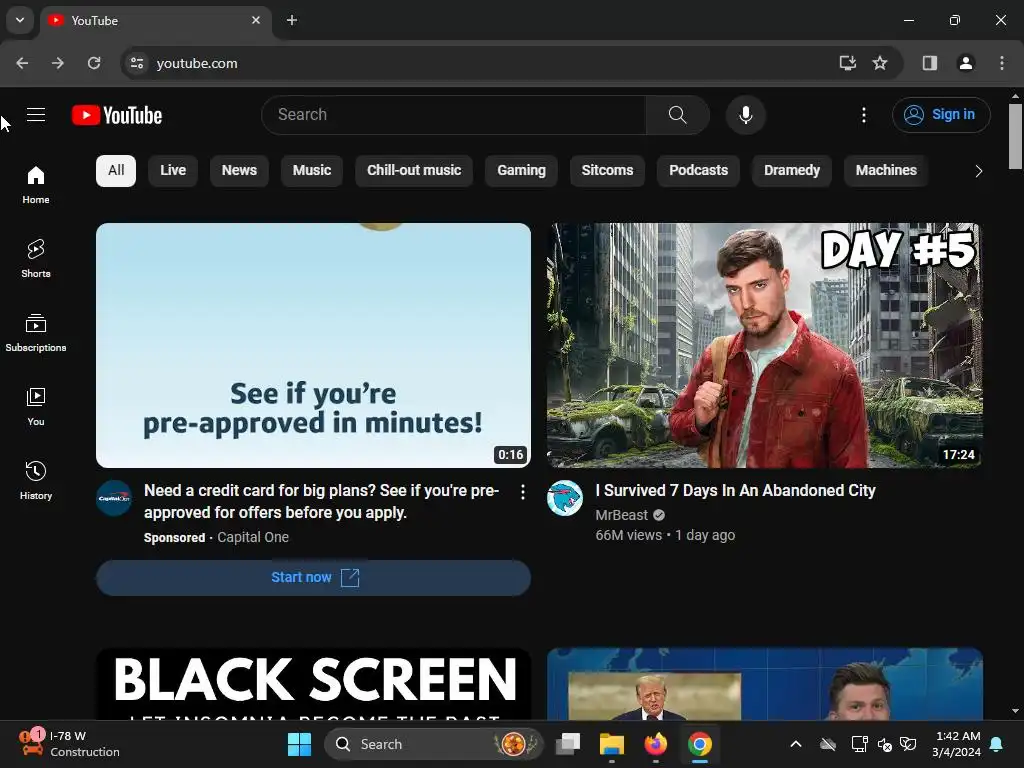Select the Chill-out music chip

414,170
